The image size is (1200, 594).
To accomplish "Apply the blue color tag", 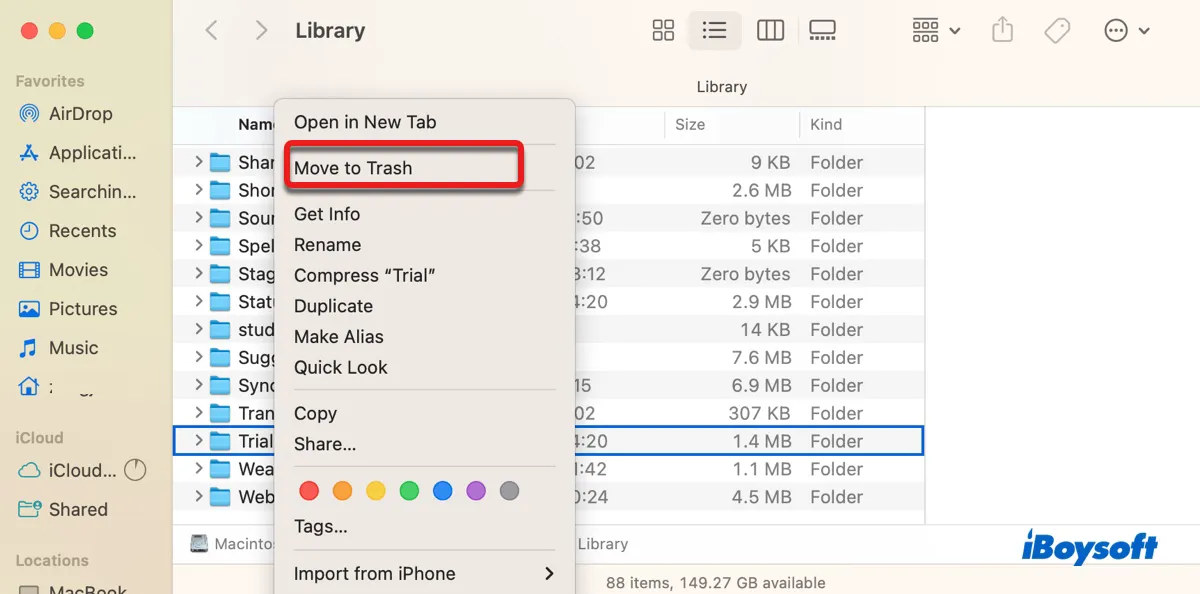I will pyautogui.click(x=442, y=491).
